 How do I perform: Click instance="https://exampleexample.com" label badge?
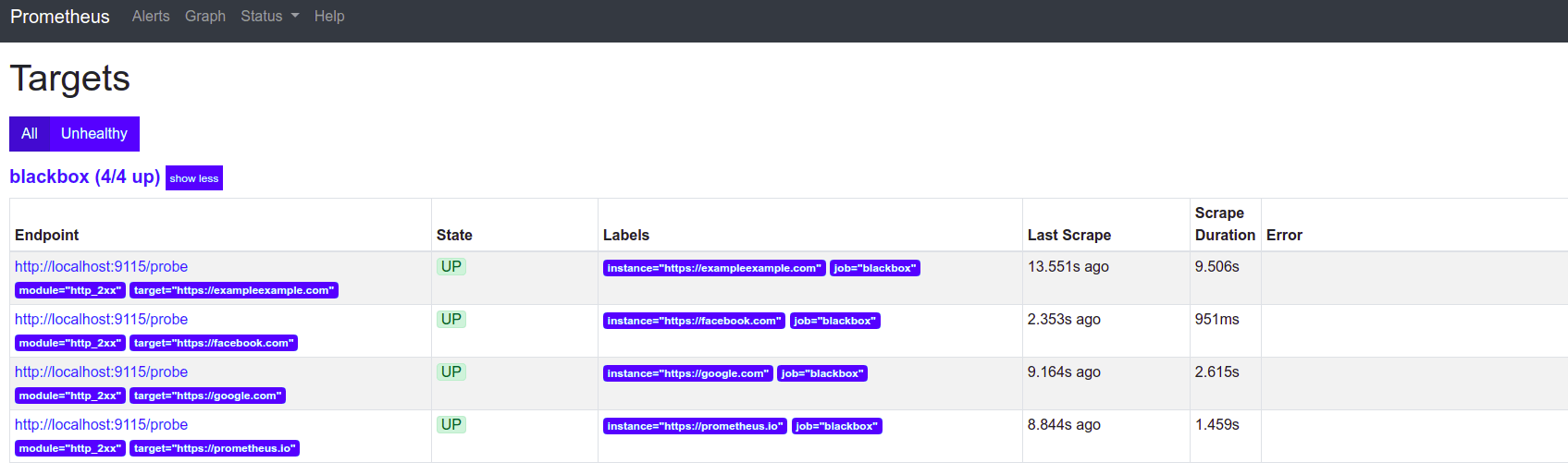[714, 268]
